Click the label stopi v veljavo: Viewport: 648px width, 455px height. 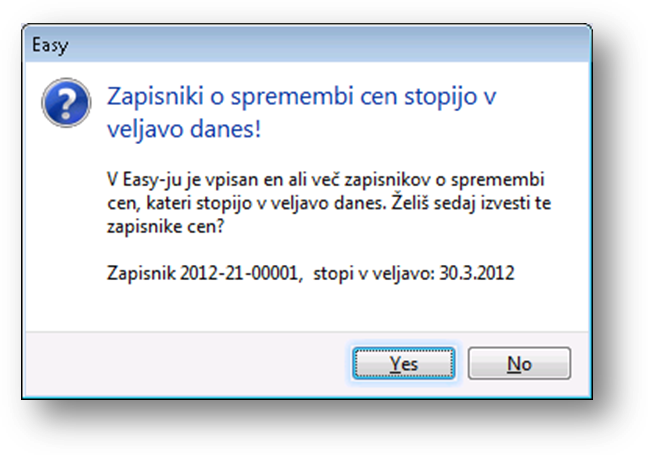click(x=374, y=273)
